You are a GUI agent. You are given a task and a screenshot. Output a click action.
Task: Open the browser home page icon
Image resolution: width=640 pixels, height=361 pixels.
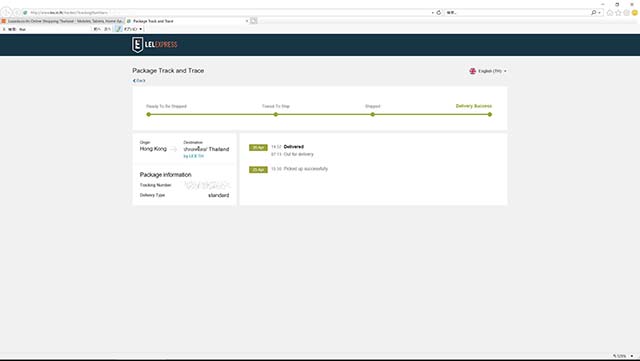[x=610, y=13]
